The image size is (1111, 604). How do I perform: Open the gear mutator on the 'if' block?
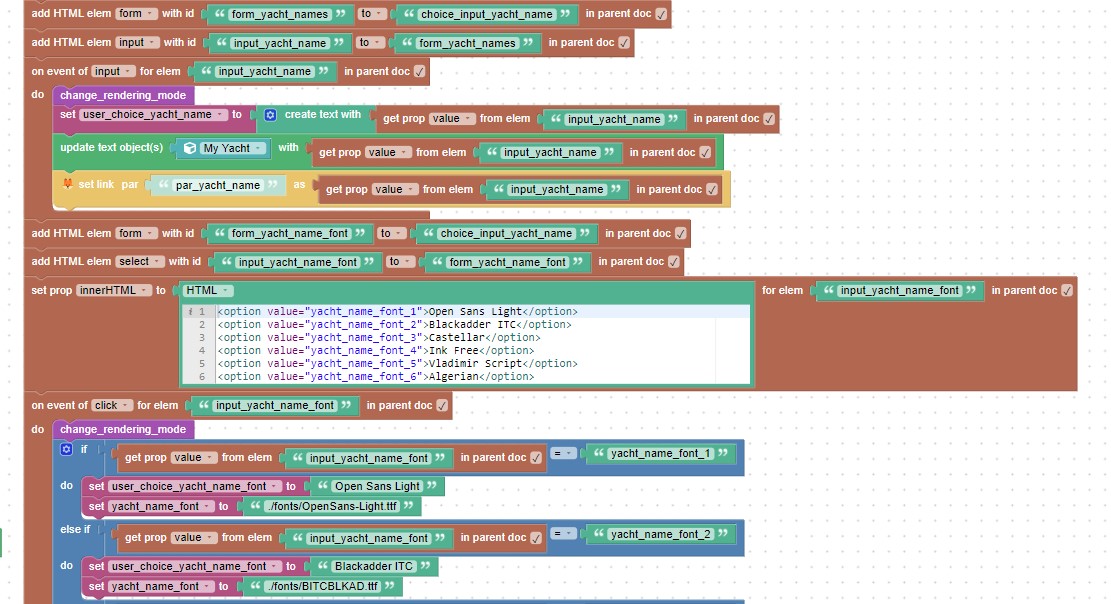click(67, 449)
